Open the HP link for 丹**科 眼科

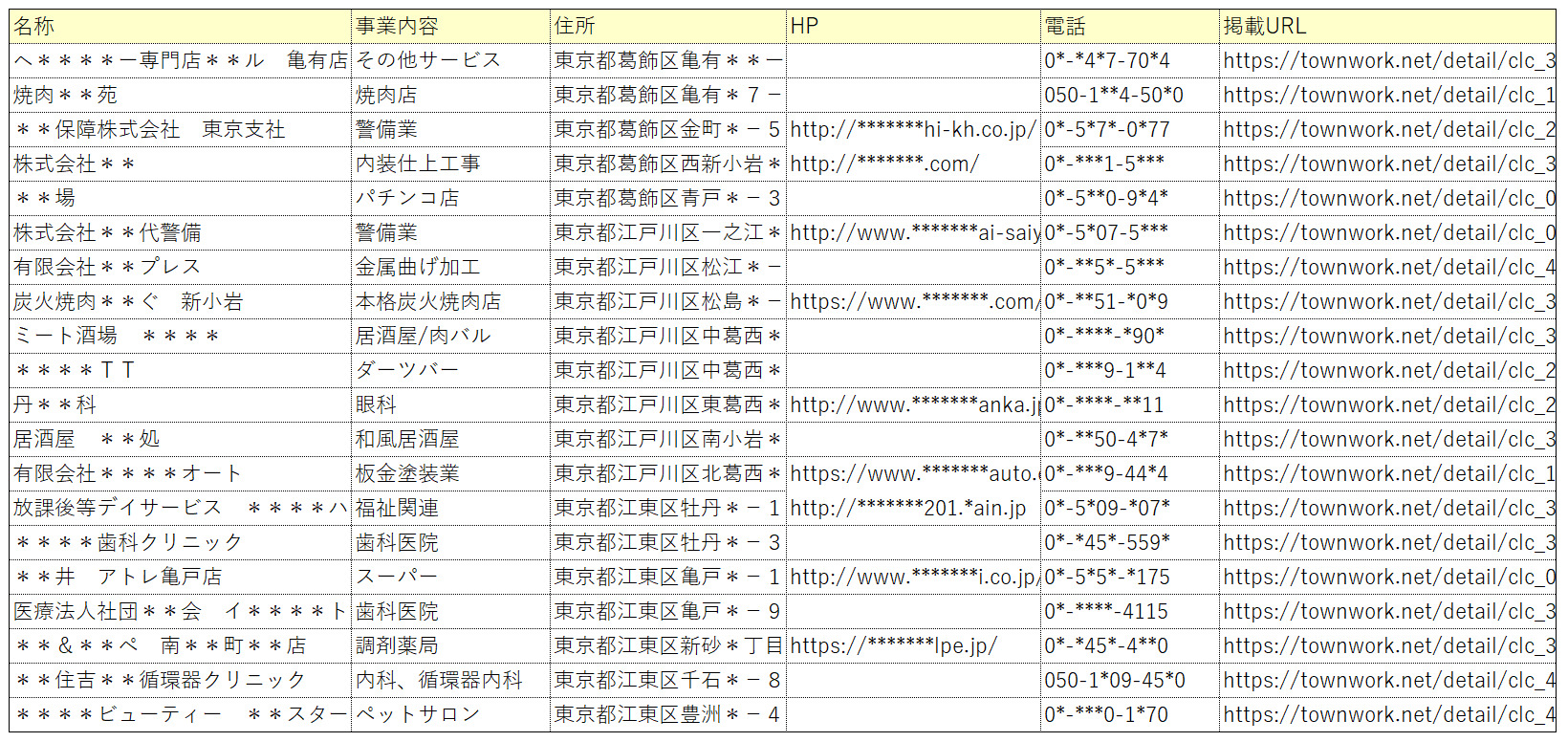(x=913, y=405)
